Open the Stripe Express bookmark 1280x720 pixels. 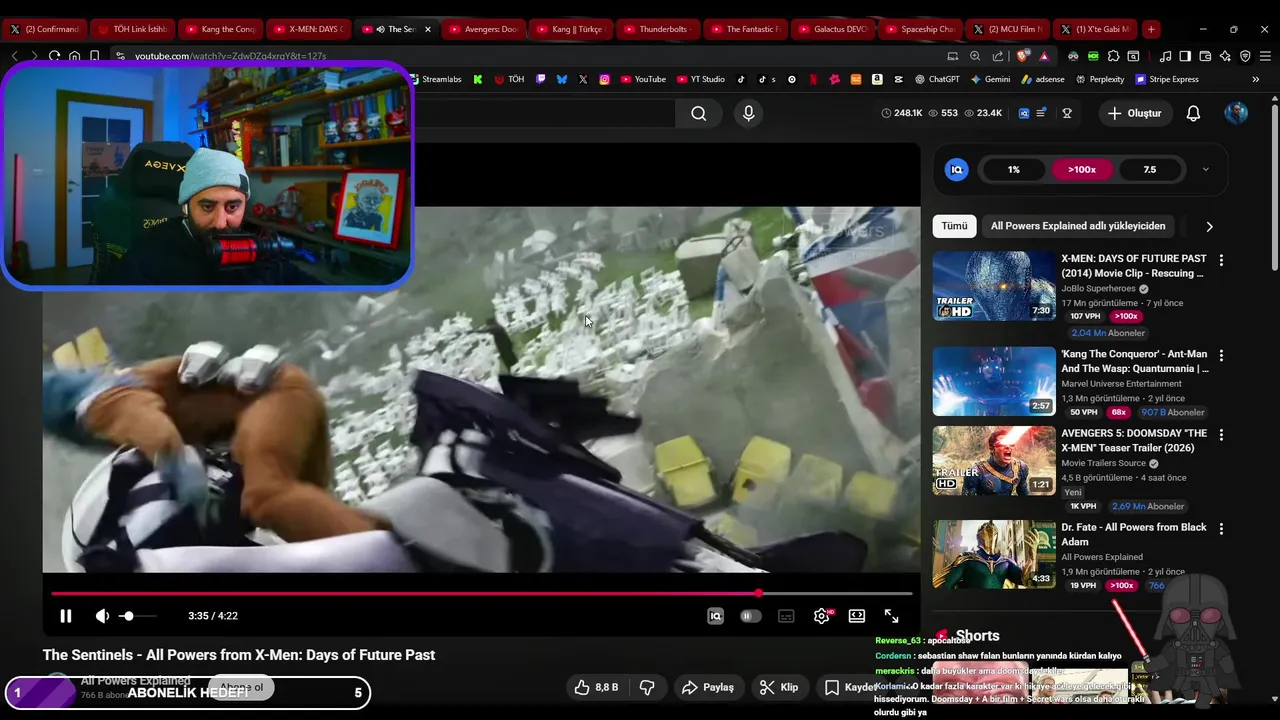(1167, 79)
